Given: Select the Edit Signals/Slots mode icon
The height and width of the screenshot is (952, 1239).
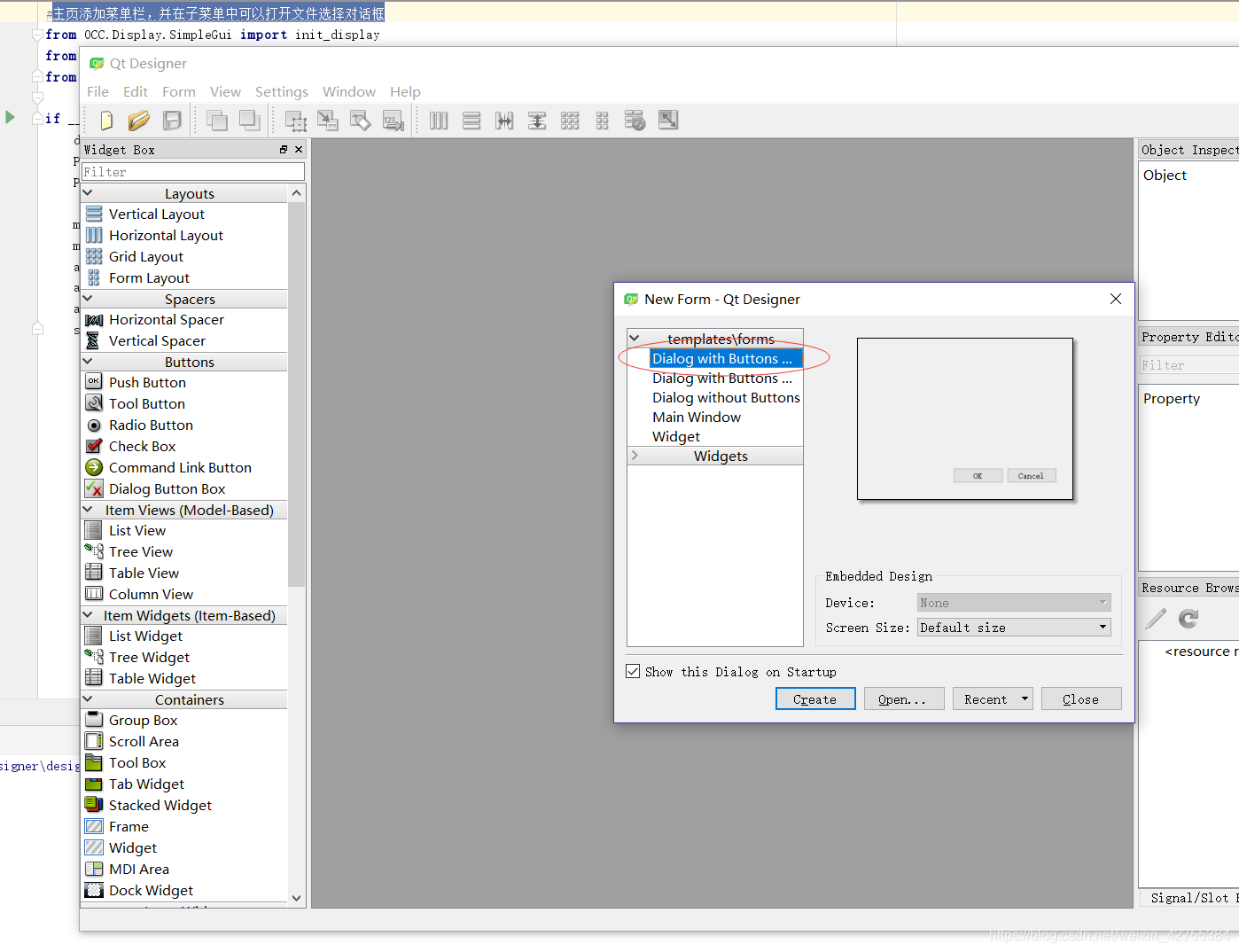Looking at the screenshot, I should [328, 121].
